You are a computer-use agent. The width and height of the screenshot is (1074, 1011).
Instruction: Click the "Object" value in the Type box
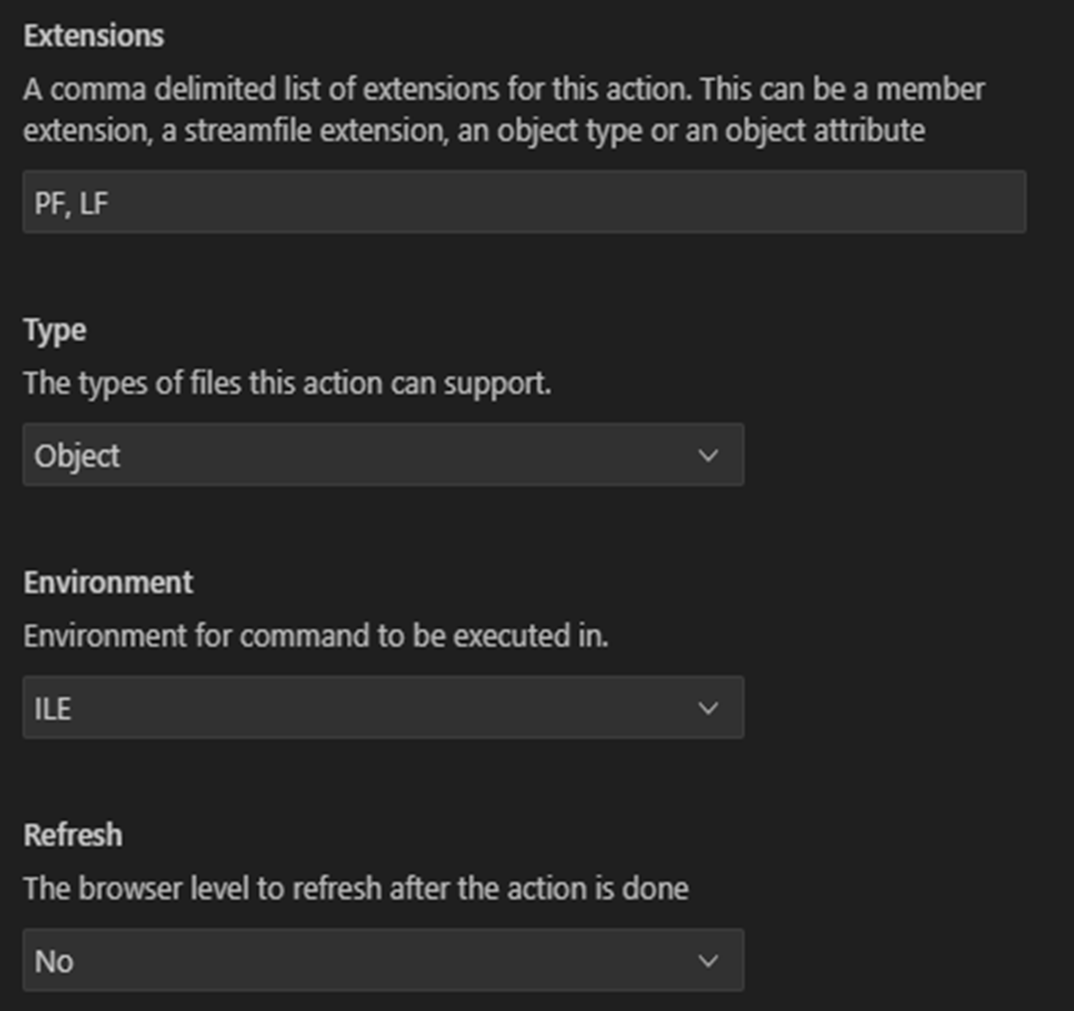tap(77, 456)
